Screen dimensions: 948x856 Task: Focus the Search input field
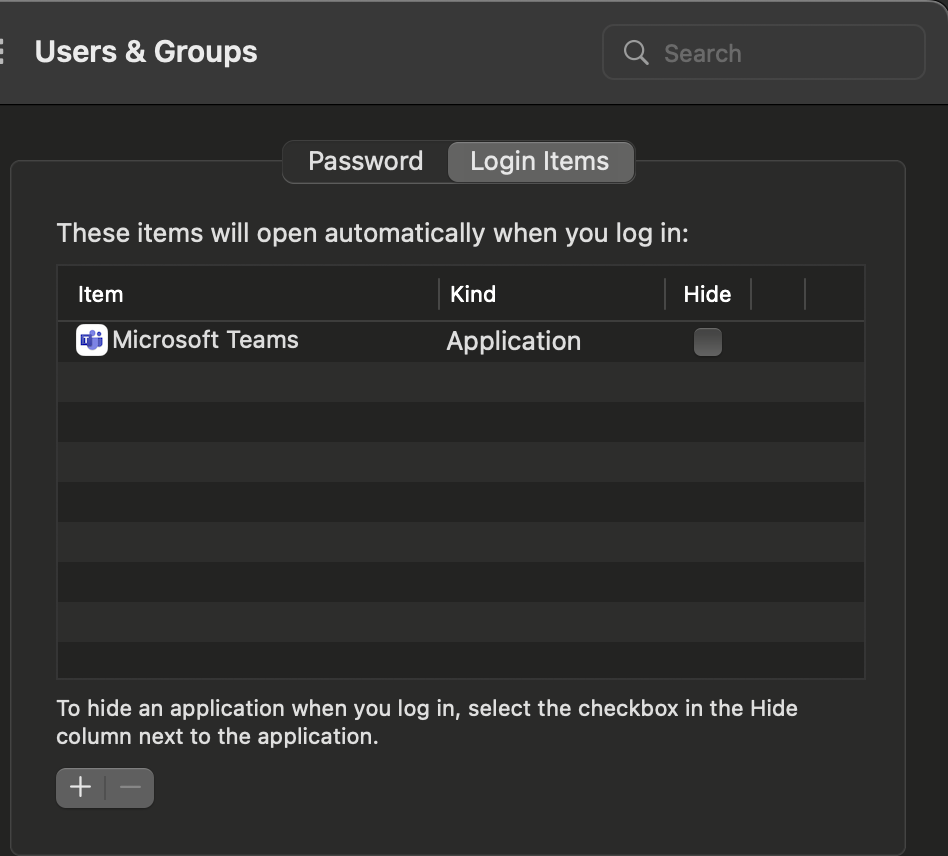click(x=780, y=53)
